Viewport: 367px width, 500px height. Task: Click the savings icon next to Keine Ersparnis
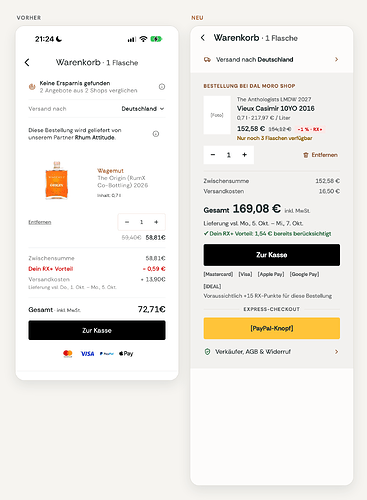tap(32, 87)
